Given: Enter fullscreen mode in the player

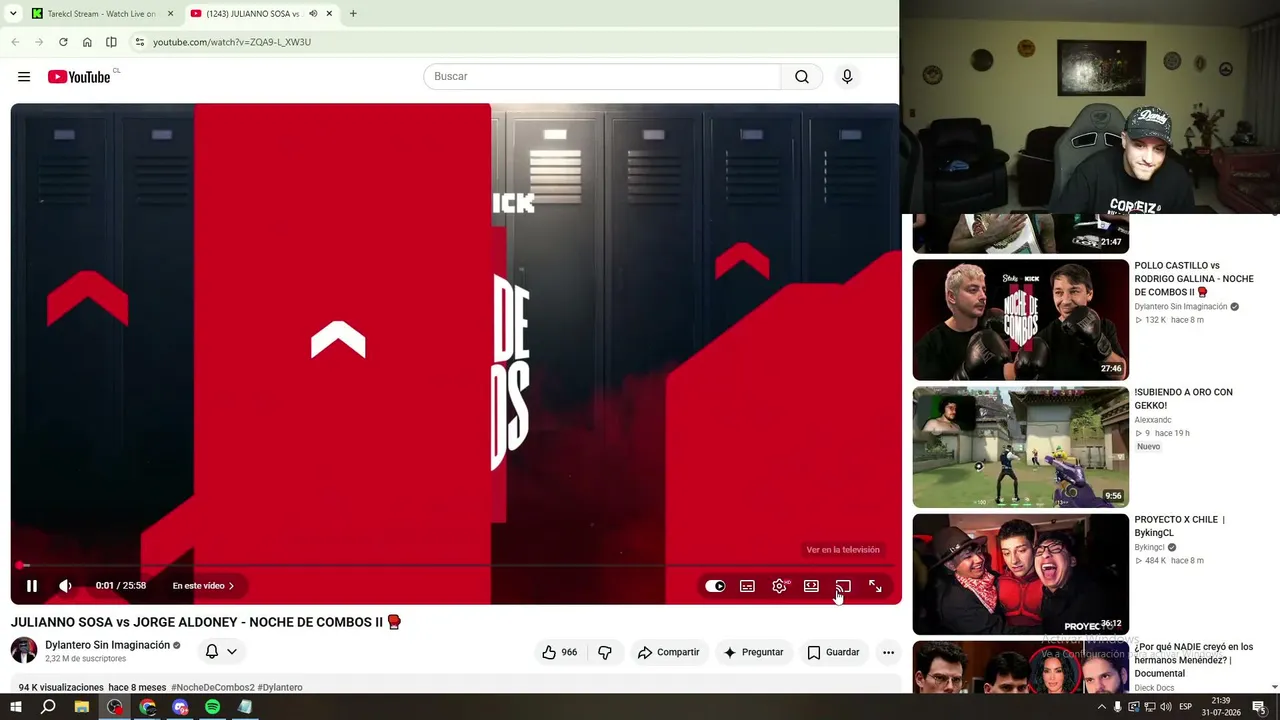Looking at the screenshot, I should [875, 586].
